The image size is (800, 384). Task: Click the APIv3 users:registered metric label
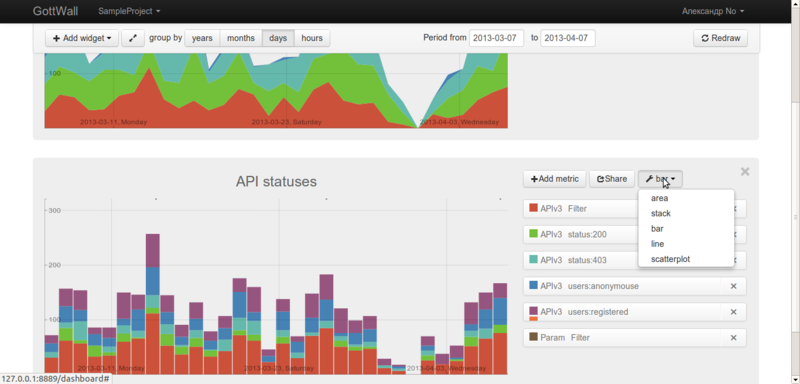tap(584, 312)
